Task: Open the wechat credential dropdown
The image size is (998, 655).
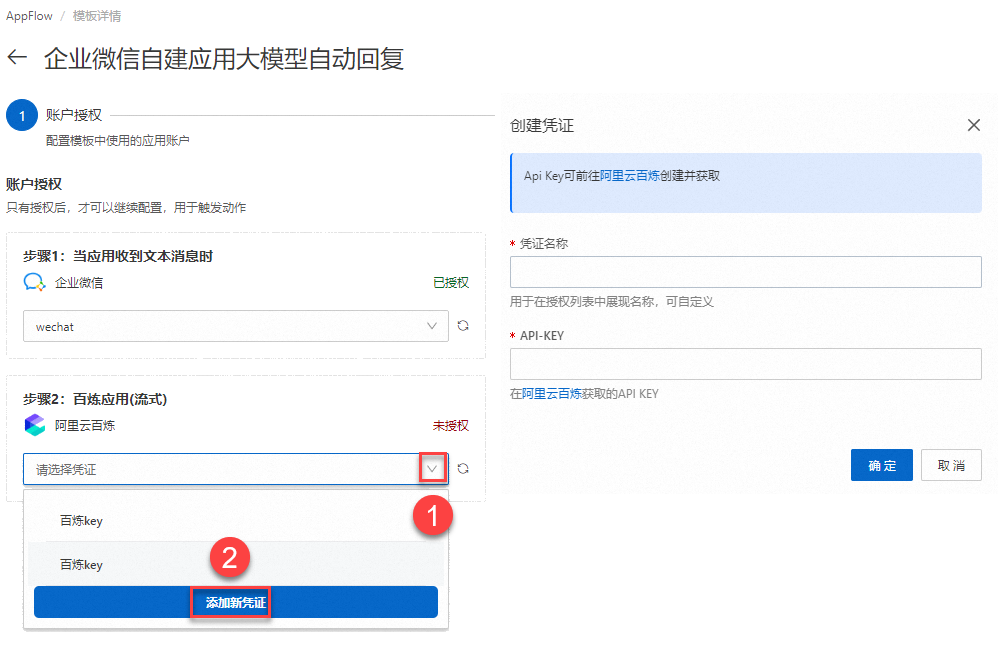Action: click(236, 326)
